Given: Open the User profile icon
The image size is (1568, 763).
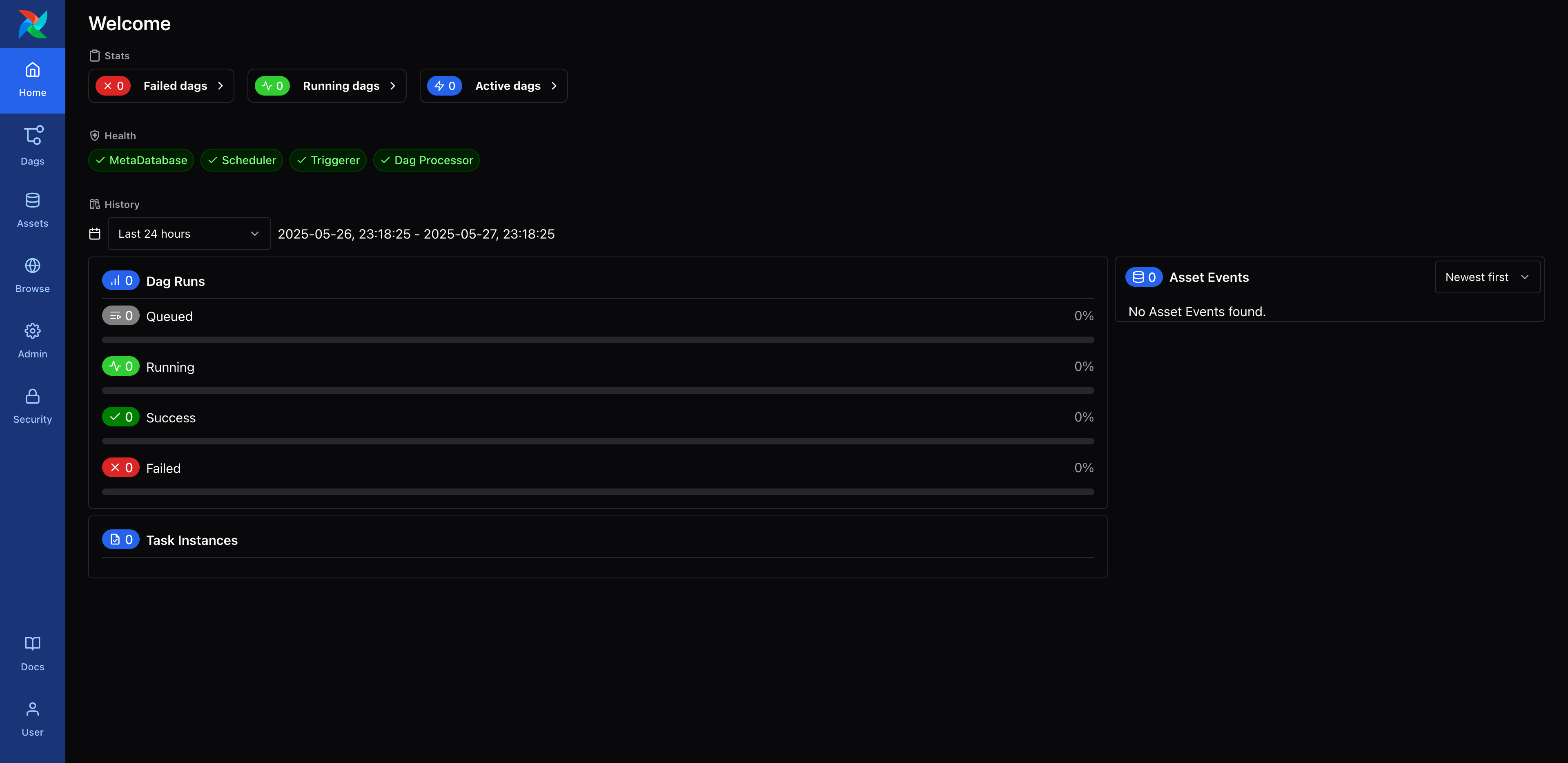Looking at the screenshot, I should pos(32,718).
